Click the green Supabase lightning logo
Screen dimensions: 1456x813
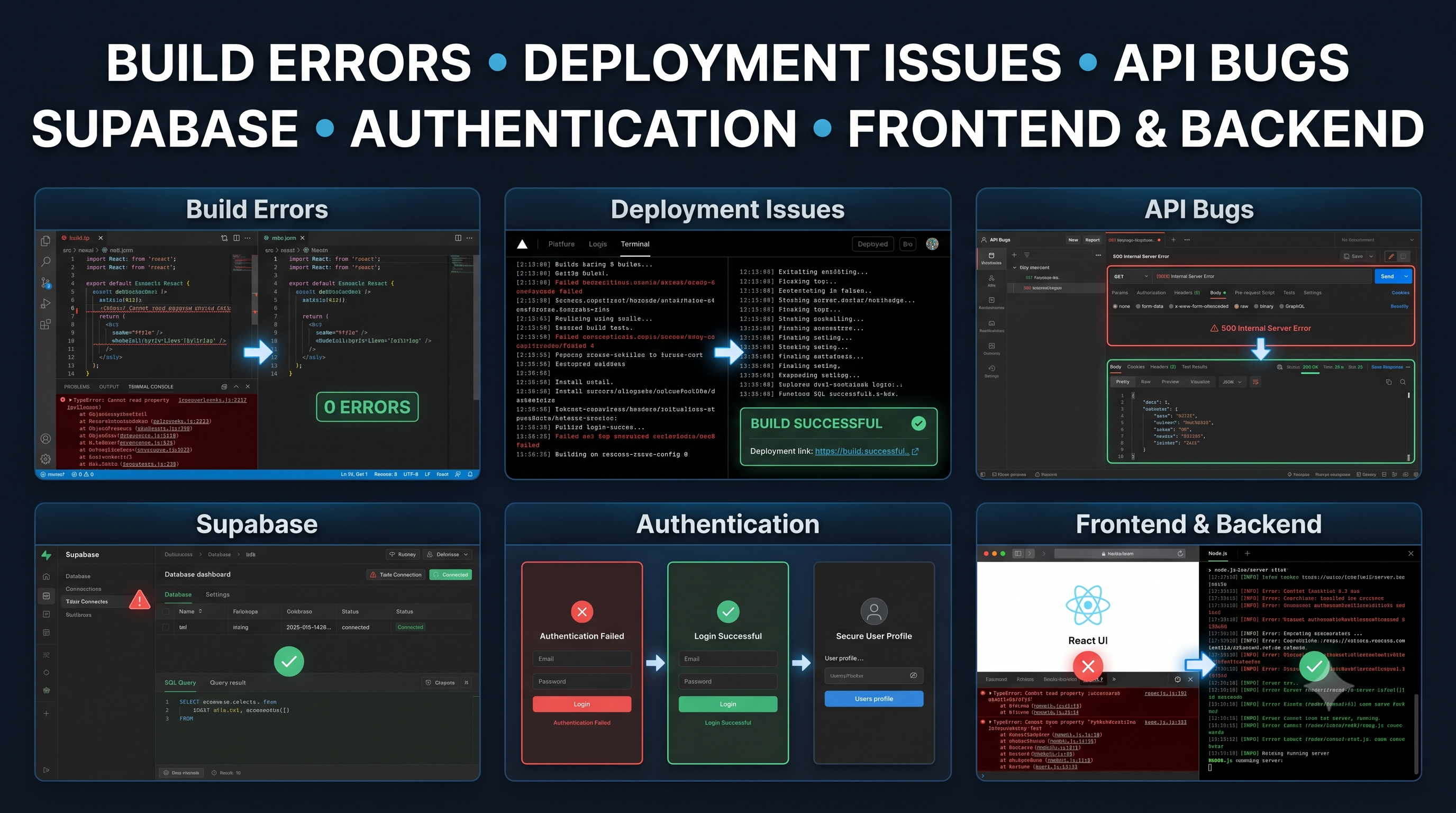[x=47, y=555]
